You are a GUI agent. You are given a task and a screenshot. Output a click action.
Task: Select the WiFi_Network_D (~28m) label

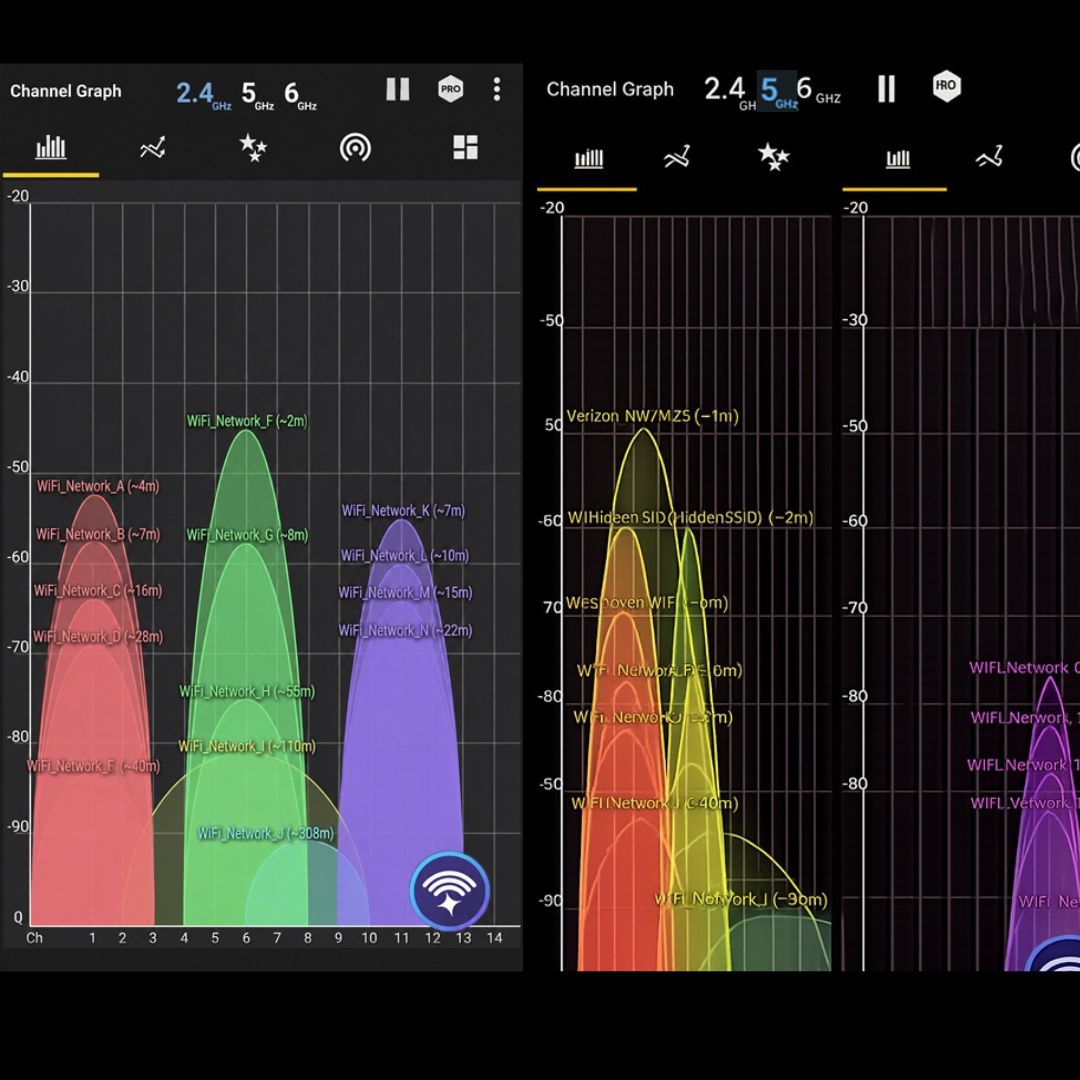98,637
